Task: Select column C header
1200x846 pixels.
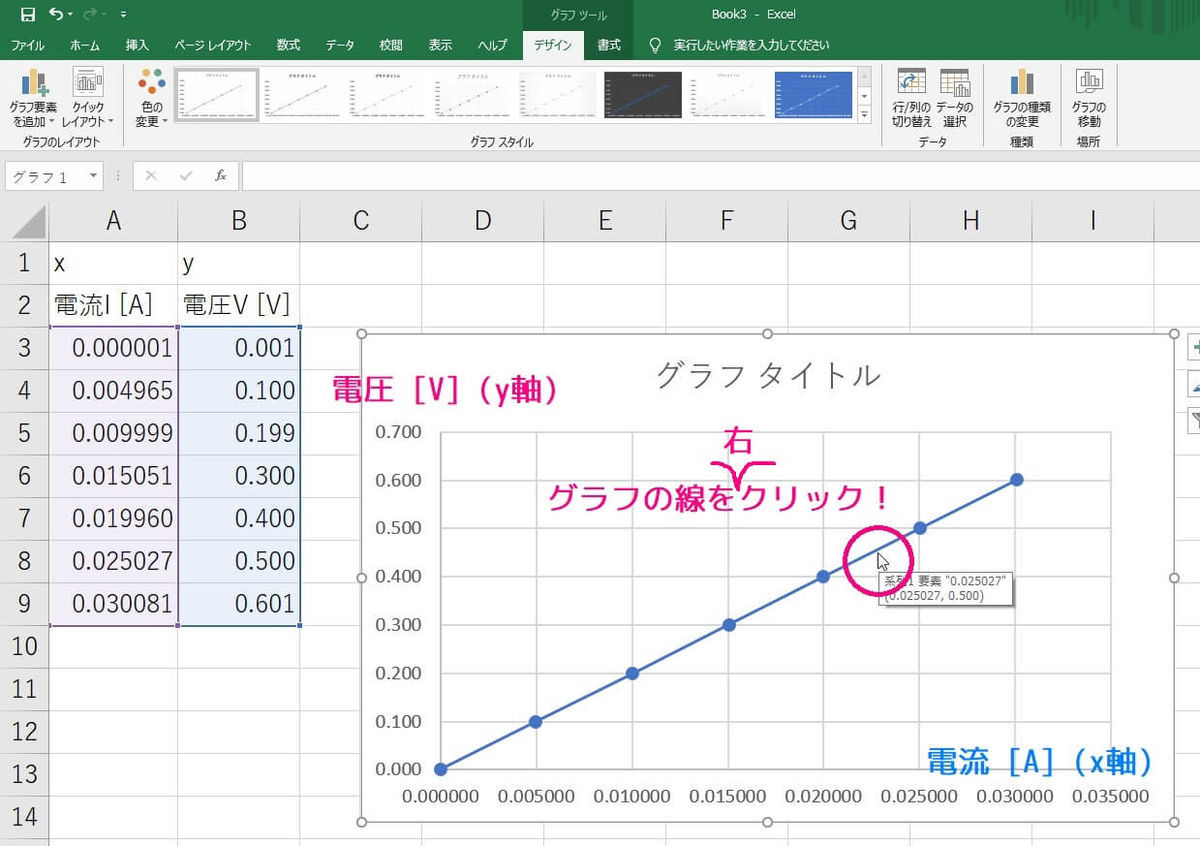Action: coord(361,221)
